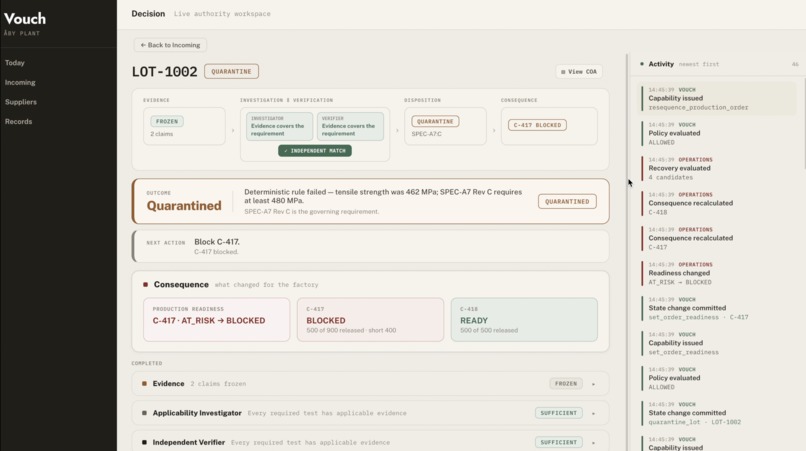Click the Independent Verifier row square icon
The image size is (806, 451).
click(144, 442)
